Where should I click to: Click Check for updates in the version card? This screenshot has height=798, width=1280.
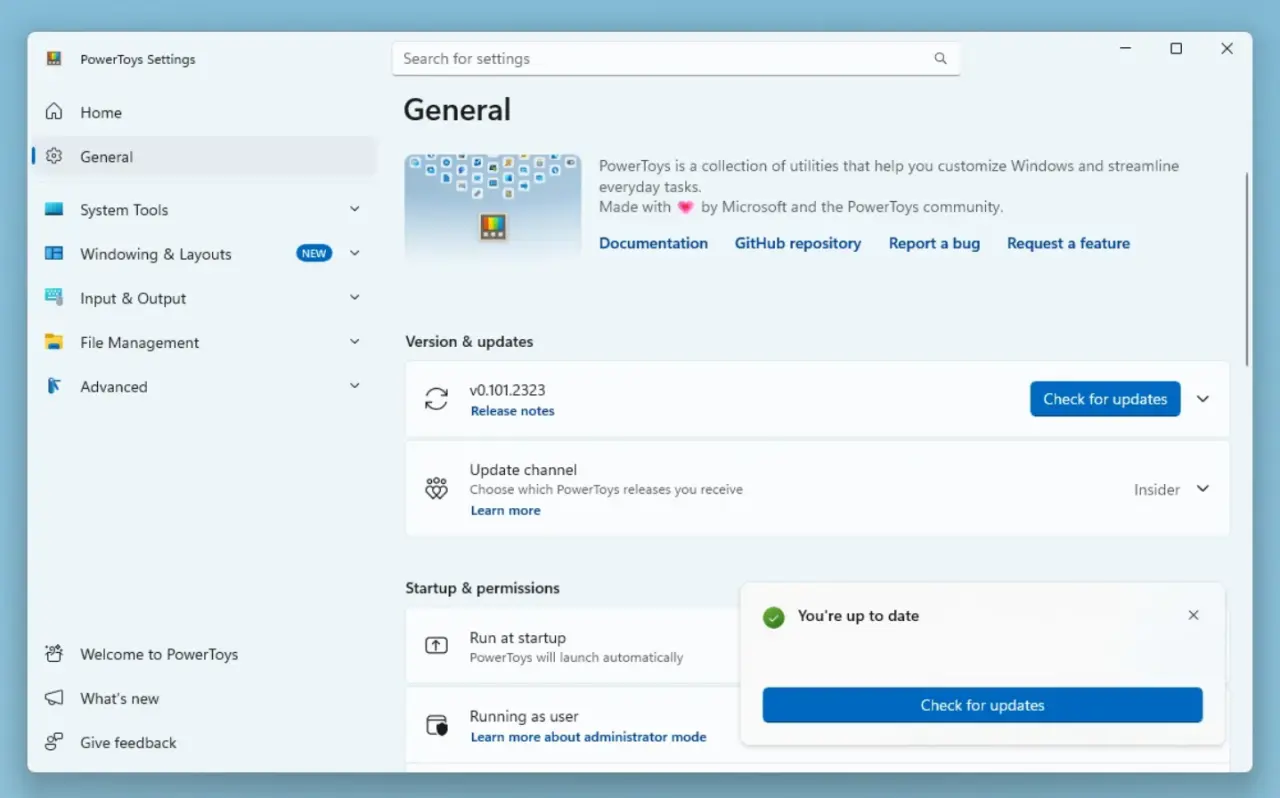coord(1105,399)
